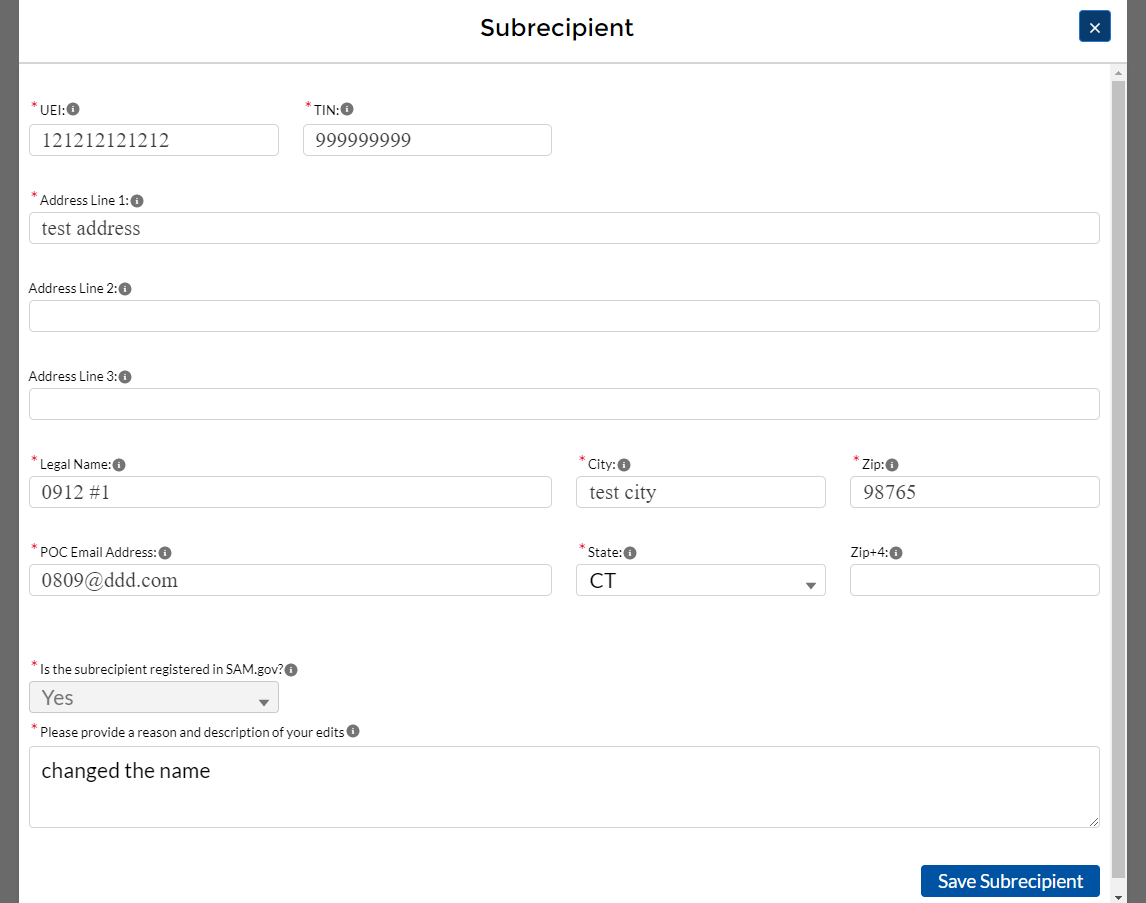
Task: Click the info icon beside TIN label
Action: 347,109
